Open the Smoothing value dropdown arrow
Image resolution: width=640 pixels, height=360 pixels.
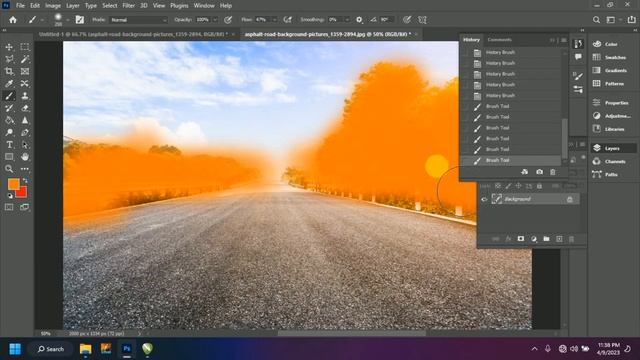tap(347, 20)
